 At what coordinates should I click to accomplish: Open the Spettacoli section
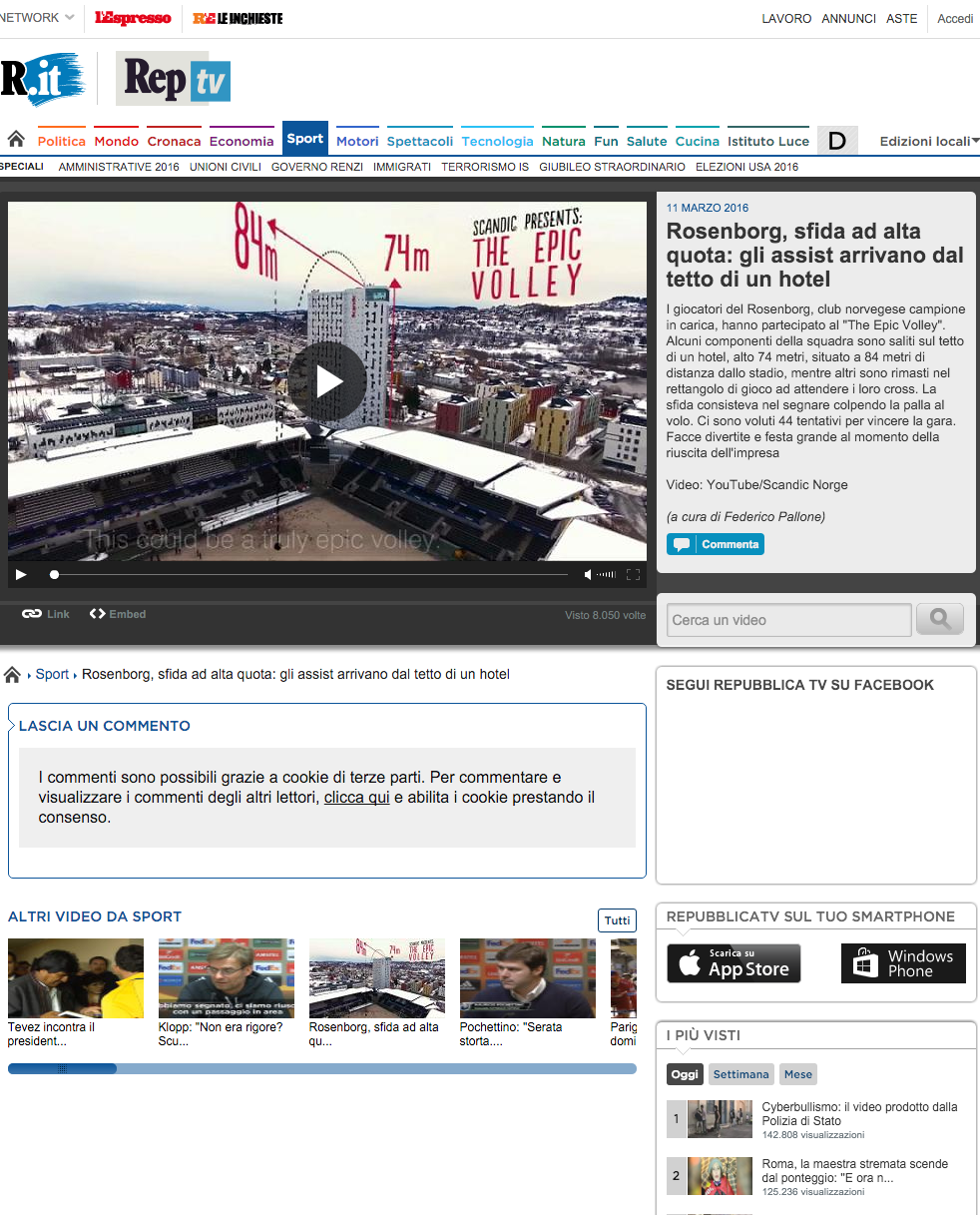click(420, 141)
